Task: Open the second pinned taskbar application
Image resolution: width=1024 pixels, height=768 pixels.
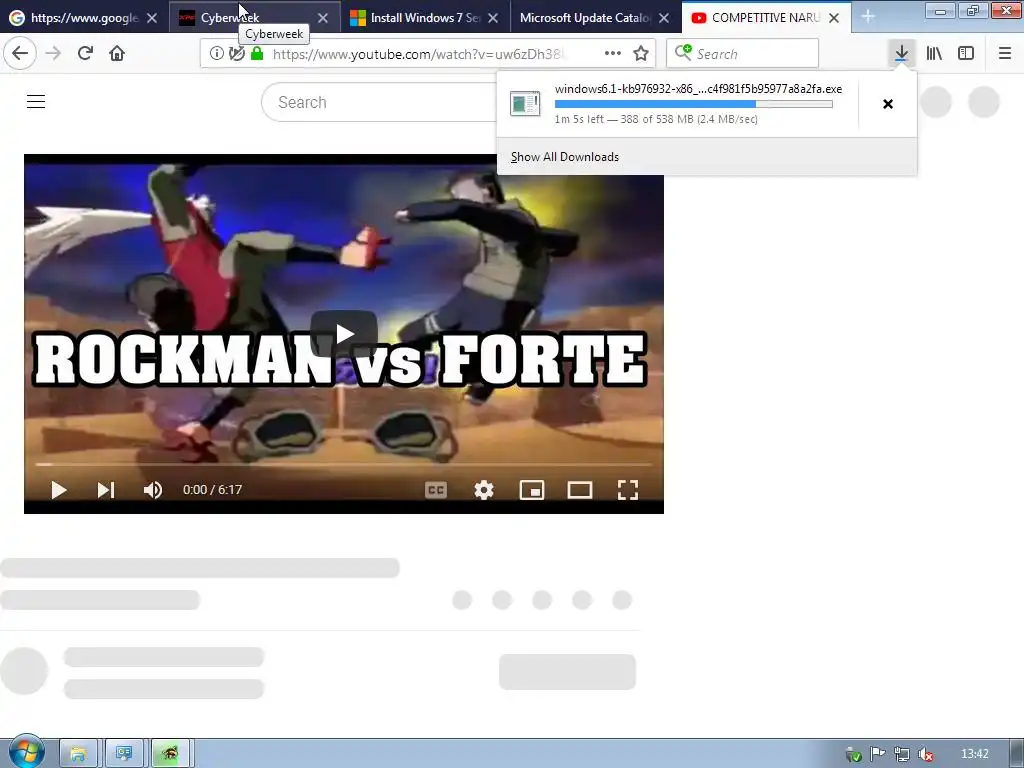Action: coord(124,754)
